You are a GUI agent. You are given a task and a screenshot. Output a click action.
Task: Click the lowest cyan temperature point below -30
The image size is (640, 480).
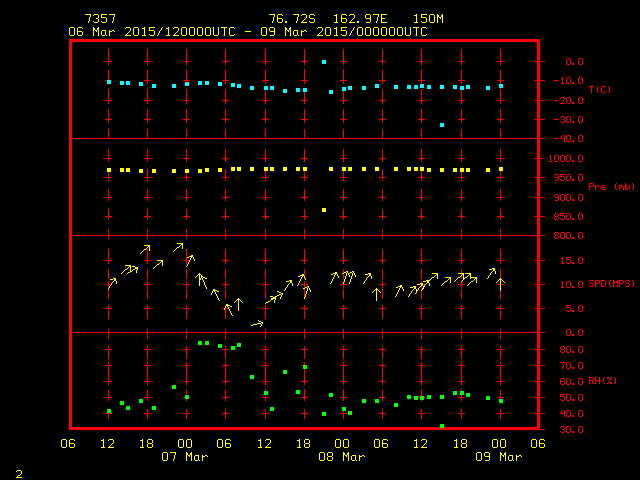441,125
